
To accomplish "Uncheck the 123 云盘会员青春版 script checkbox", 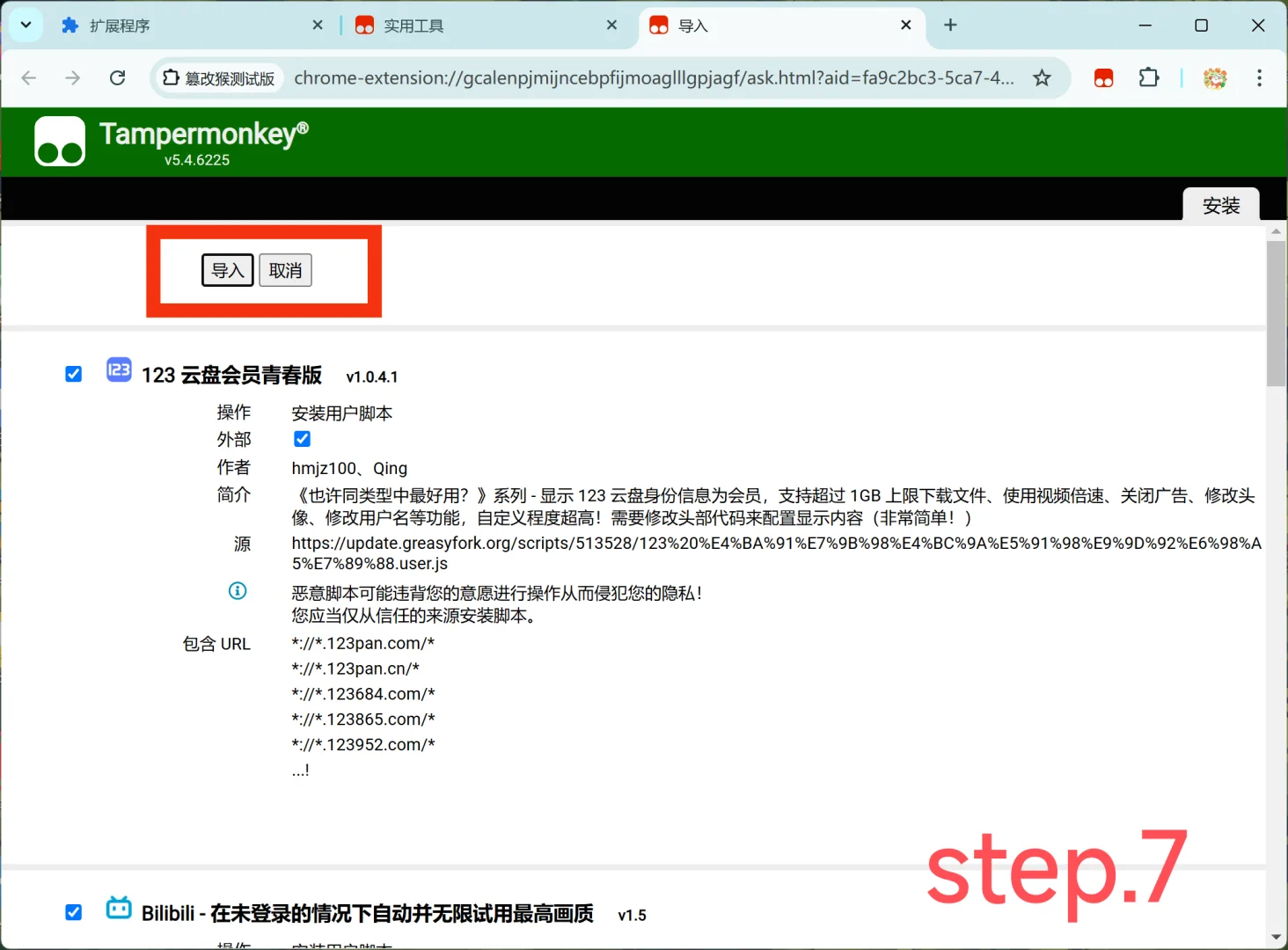I will pos(73,373).
